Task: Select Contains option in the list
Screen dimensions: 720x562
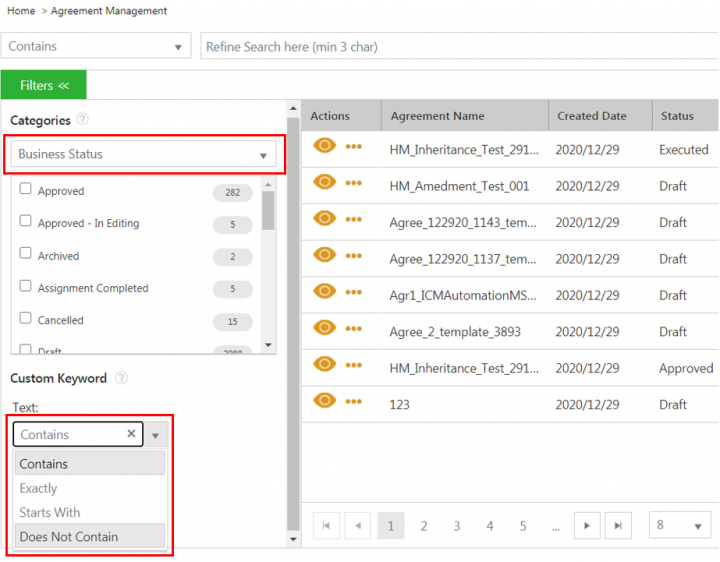Action: coord(90,463)
